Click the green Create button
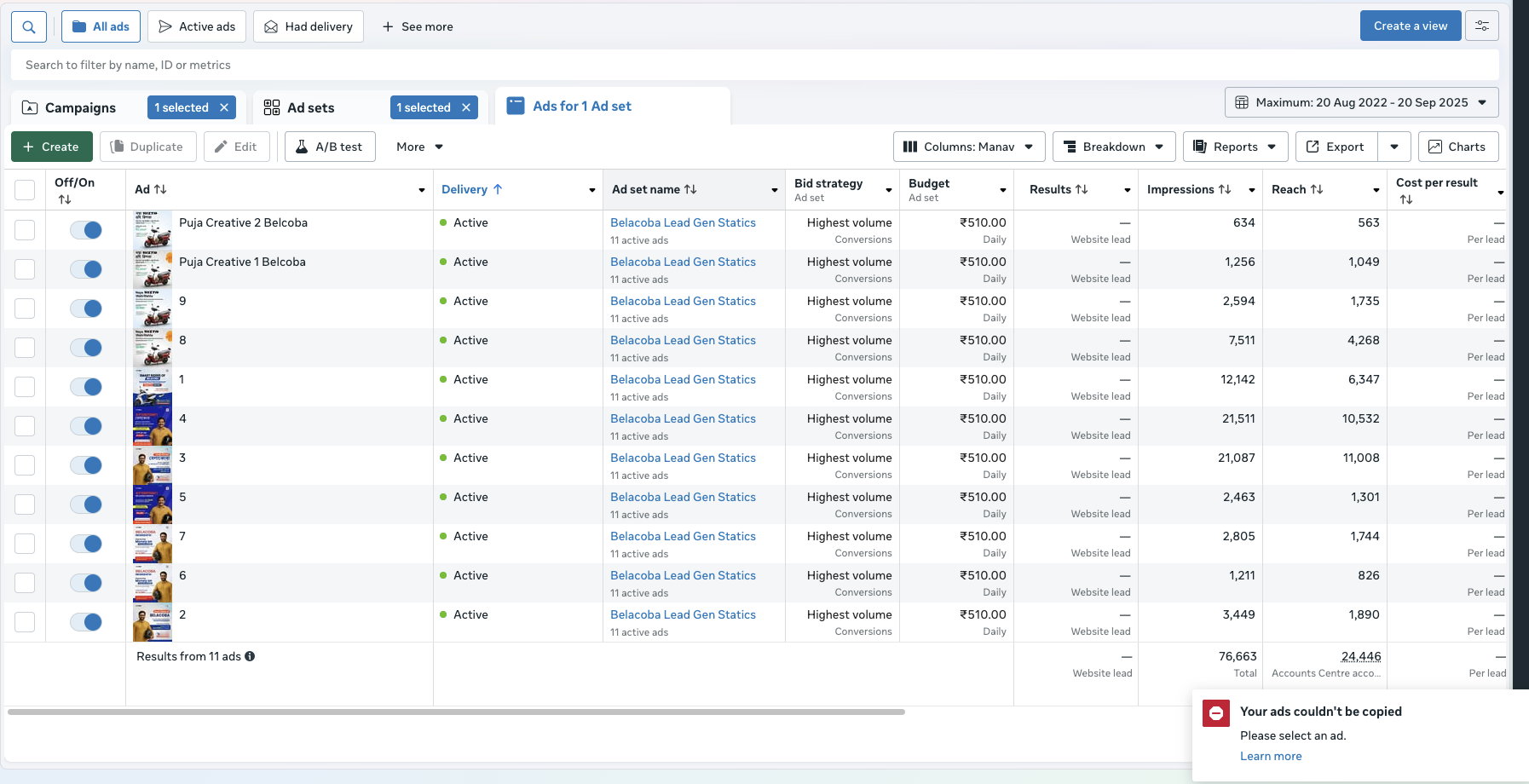1529x784 pixels. point(51,147)
